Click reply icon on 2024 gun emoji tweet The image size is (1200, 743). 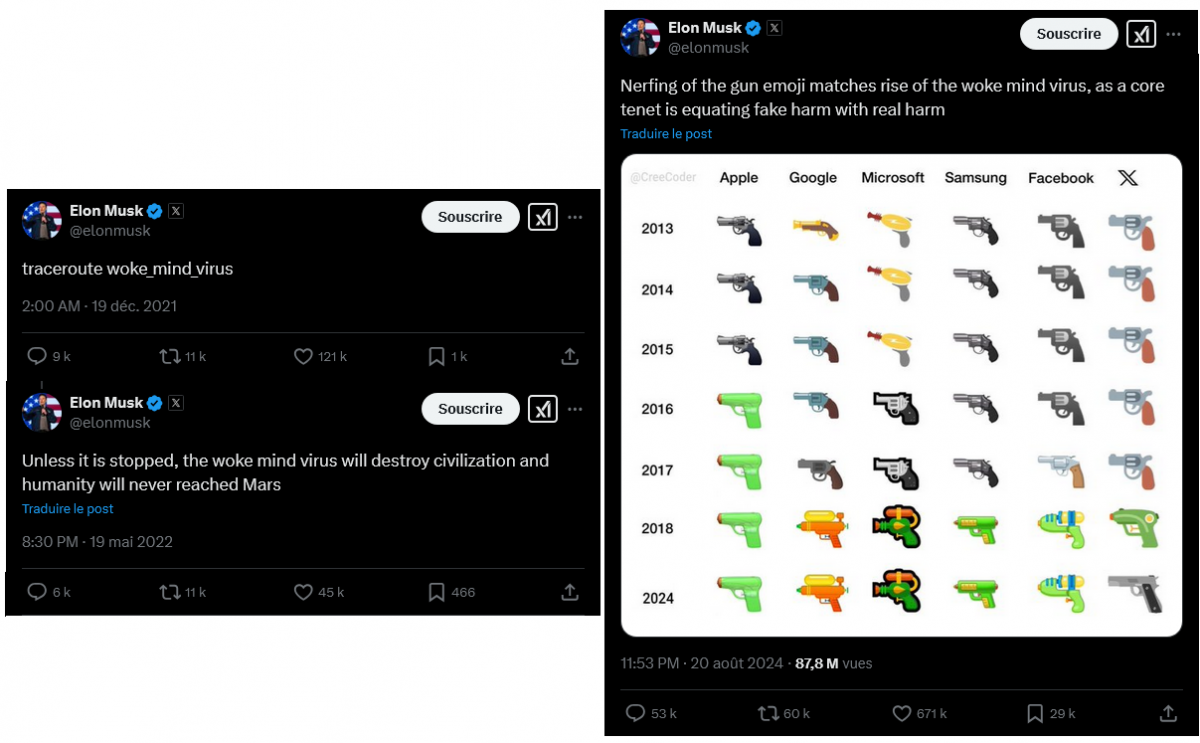point(636,713)
